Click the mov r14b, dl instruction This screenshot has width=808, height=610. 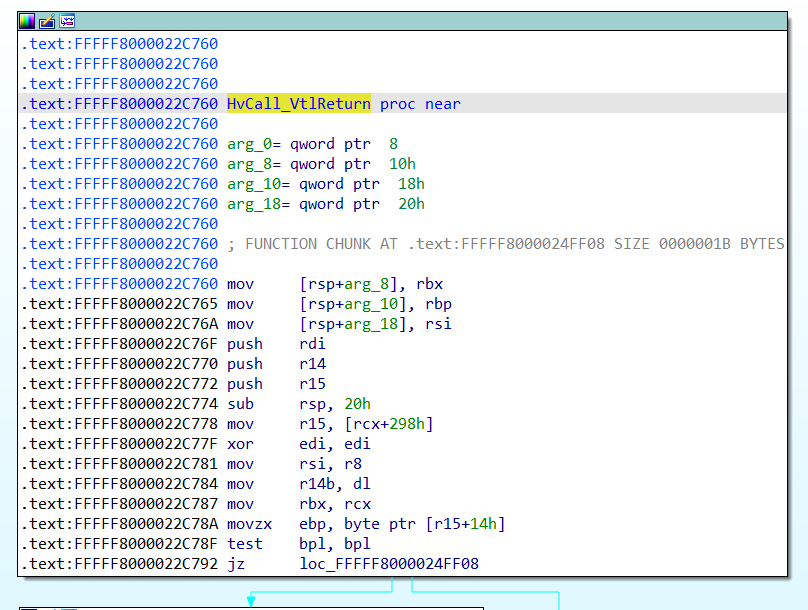pos(299,484)
